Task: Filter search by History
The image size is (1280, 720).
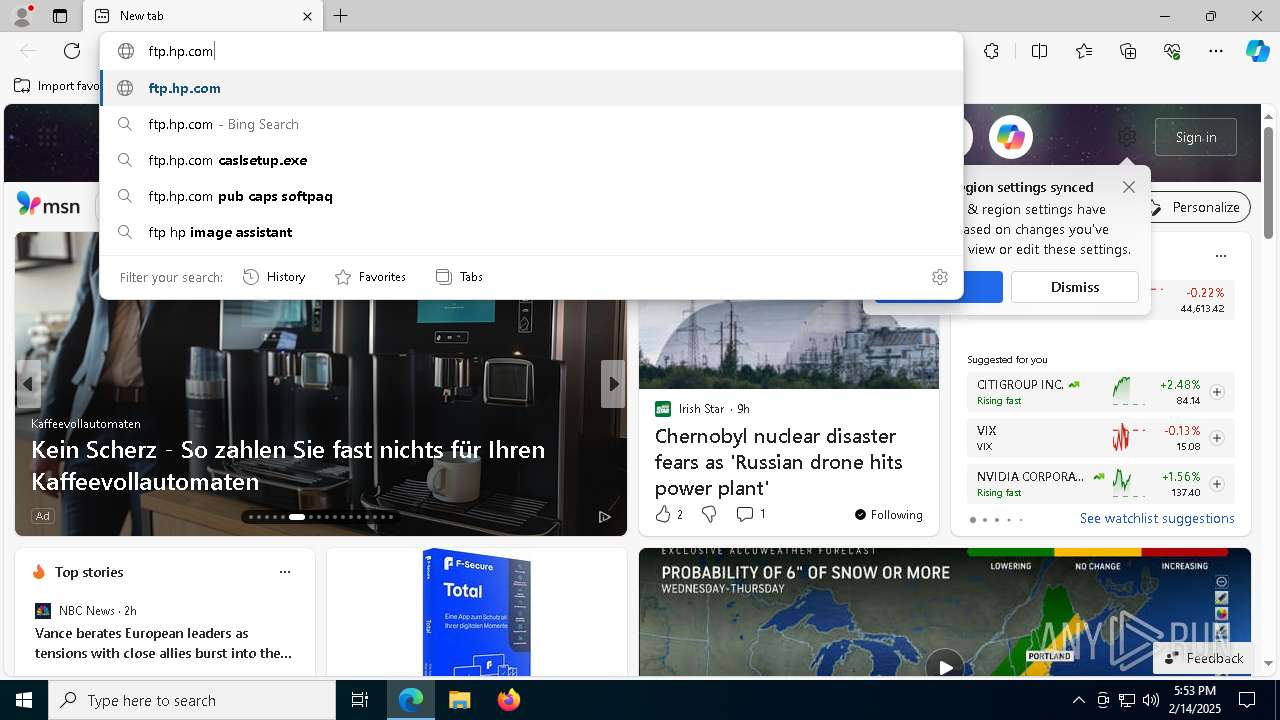Action: [x=274, y=277]
